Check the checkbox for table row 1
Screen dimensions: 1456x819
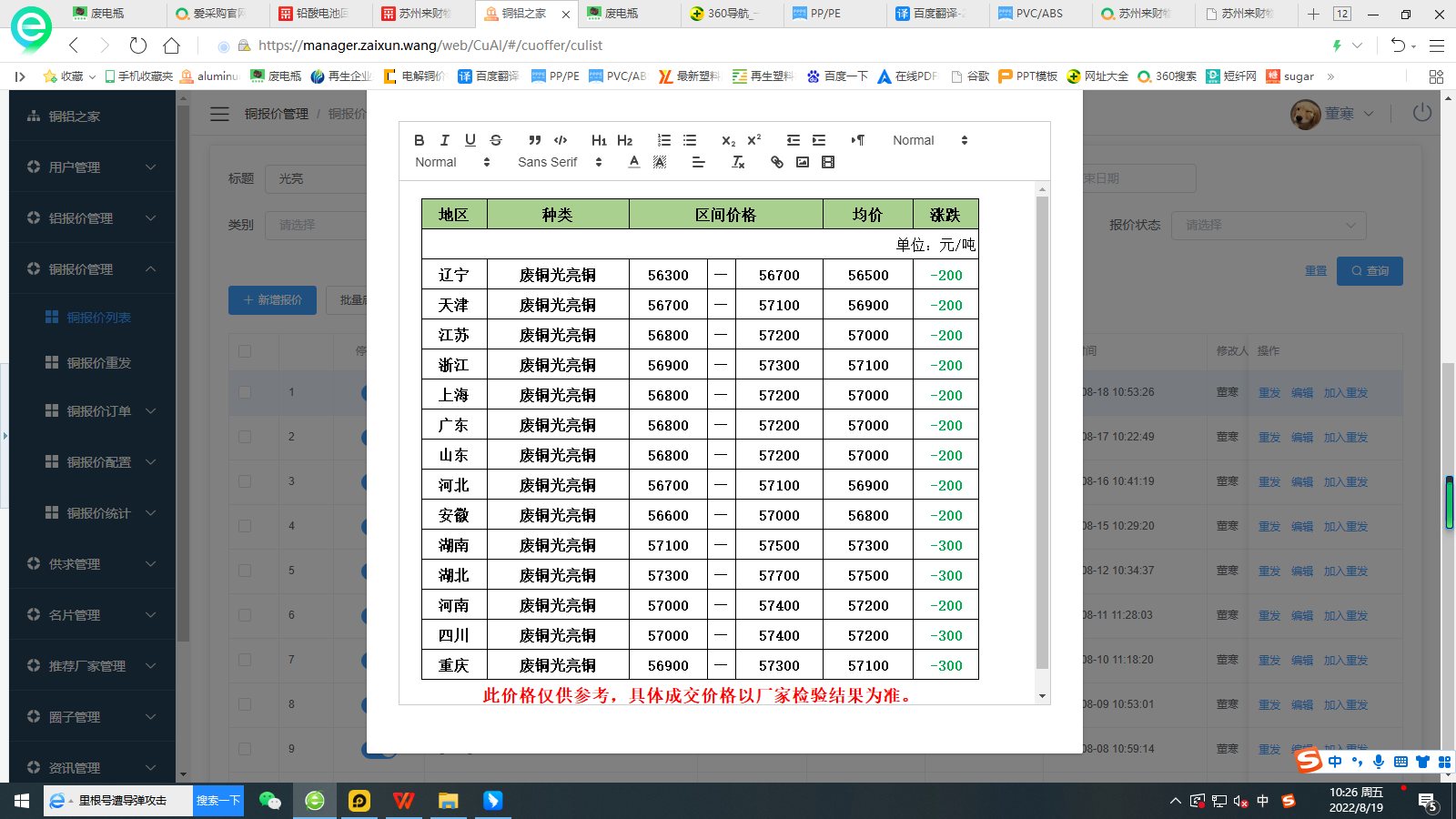click(x=245, y=392)
